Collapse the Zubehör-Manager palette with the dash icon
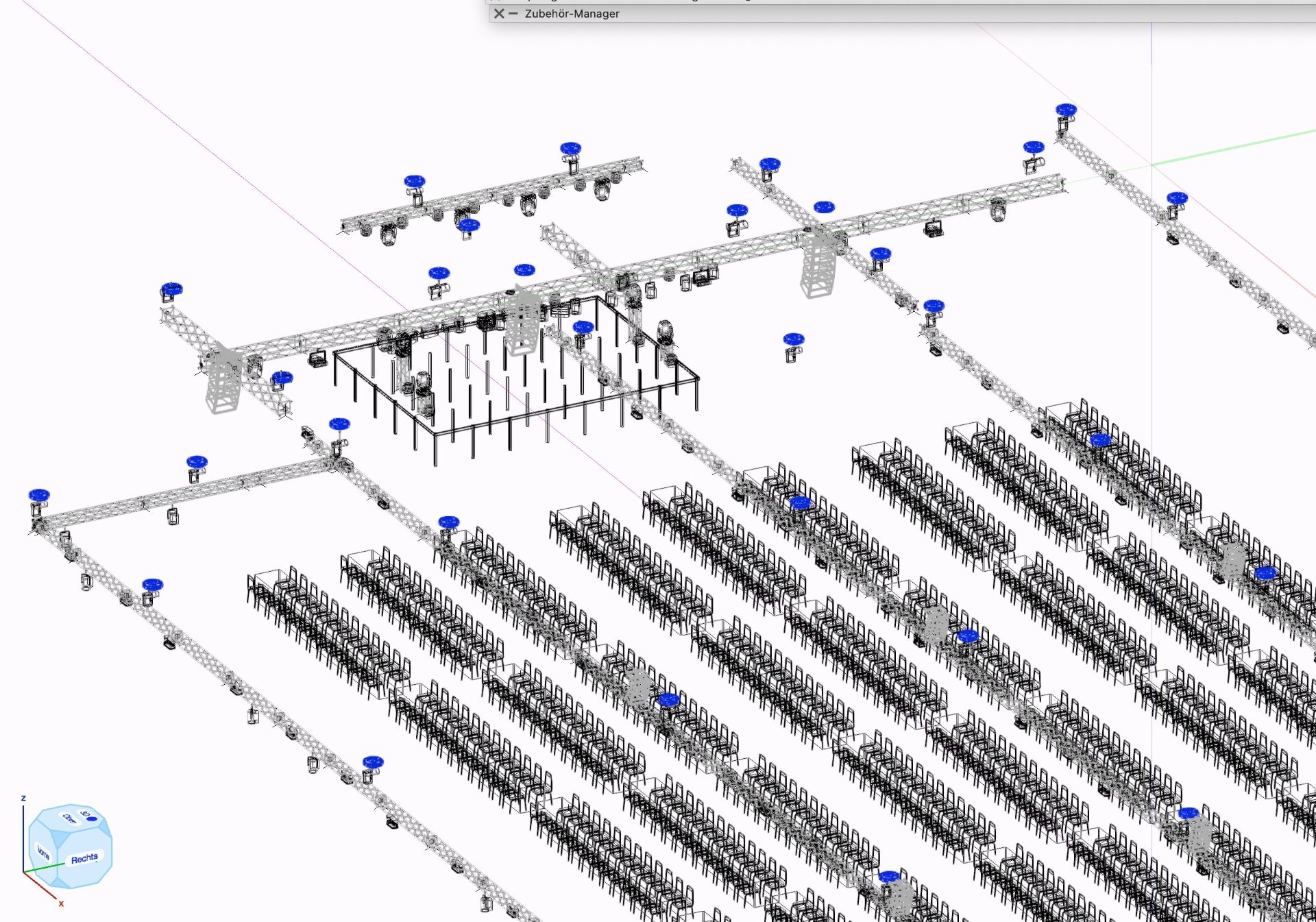The width and height of the screenshot is (1316, 922). coord(513,14)
